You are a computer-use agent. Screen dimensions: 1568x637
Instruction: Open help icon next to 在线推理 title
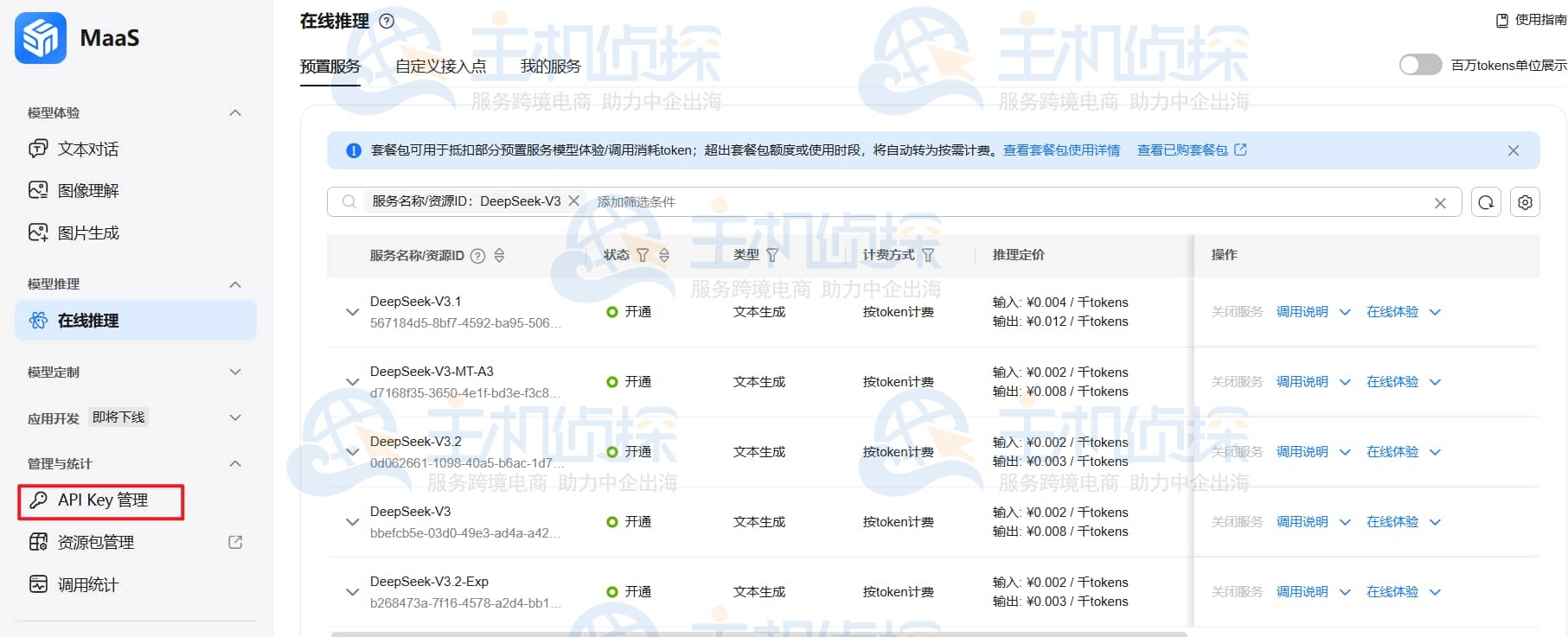coord(387,21)
